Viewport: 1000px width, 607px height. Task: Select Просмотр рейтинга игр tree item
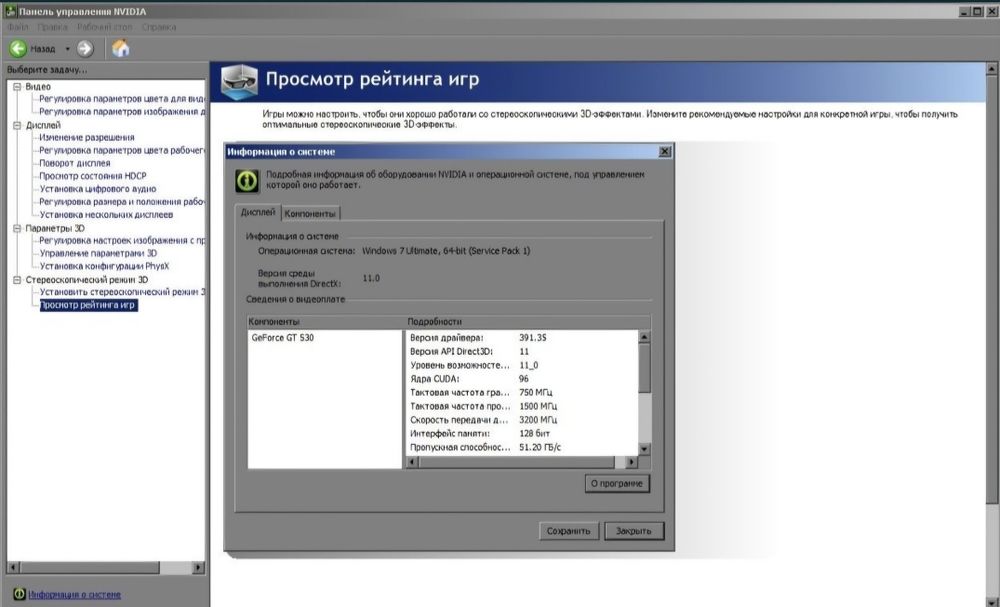[x=88, y=305]
